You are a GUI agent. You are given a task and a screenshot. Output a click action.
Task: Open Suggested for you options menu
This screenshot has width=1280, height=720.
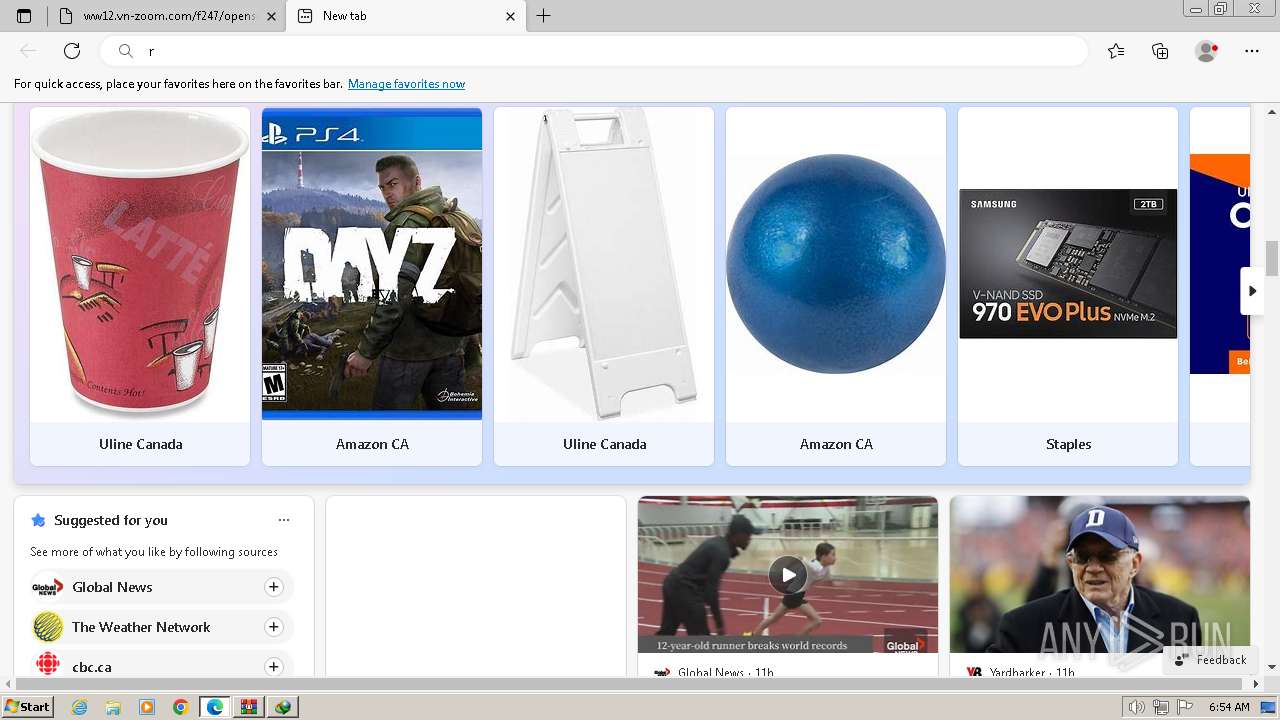point(284,520)
